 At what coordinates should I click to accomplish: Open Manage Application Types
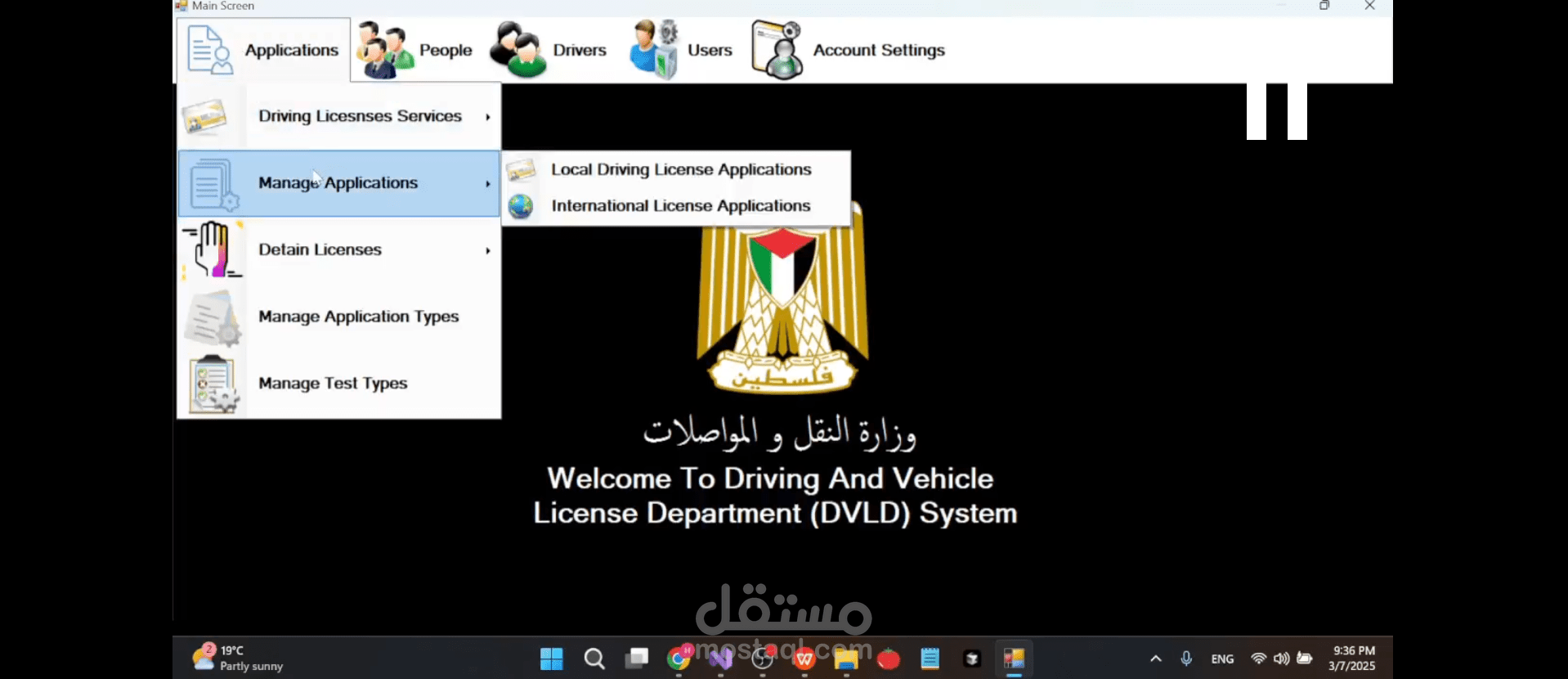(x=338, y=317)
